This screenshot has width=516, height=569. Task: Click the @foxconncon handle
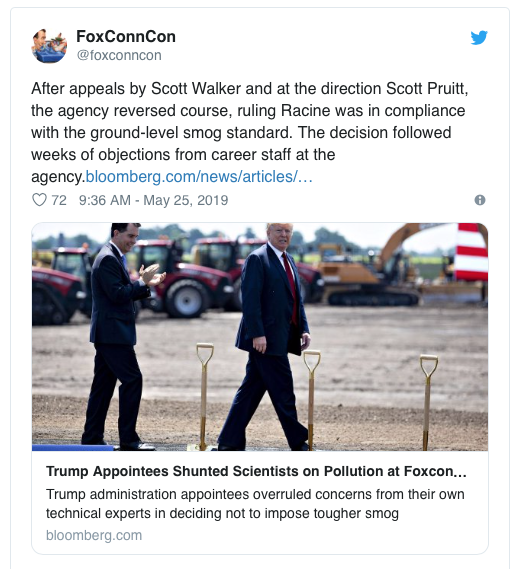pyautogui.click(x=119, y=56)
